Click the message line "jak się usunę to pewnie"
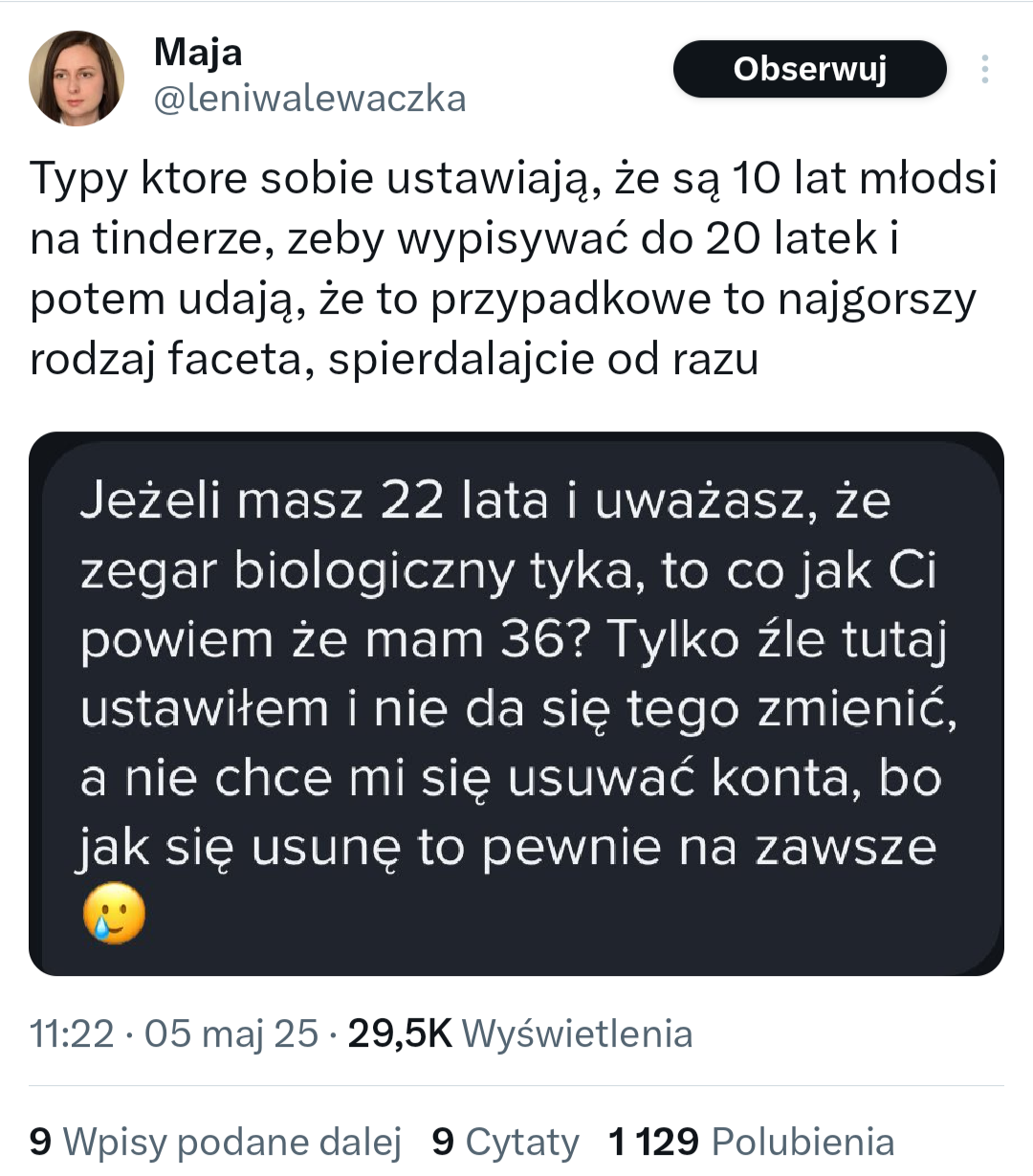This screenshot has height=1176, width=1033. point(507,847)
